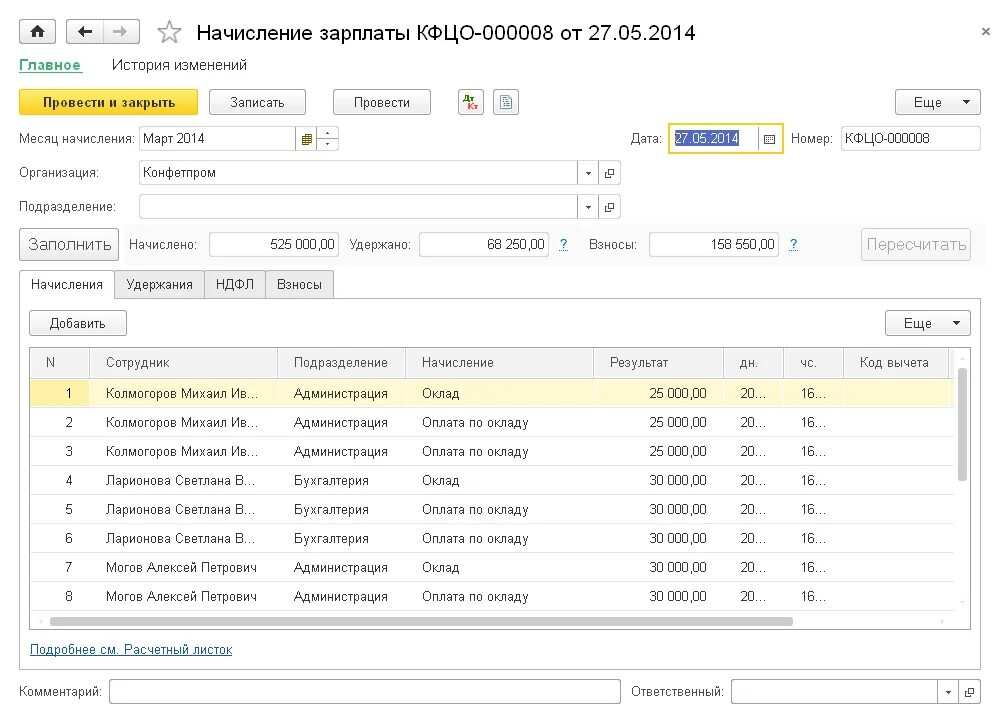The height and width of the screenshot is (718, 1008).
Task: Show help on Взносы amount
Action: click(x=793, y=244)
